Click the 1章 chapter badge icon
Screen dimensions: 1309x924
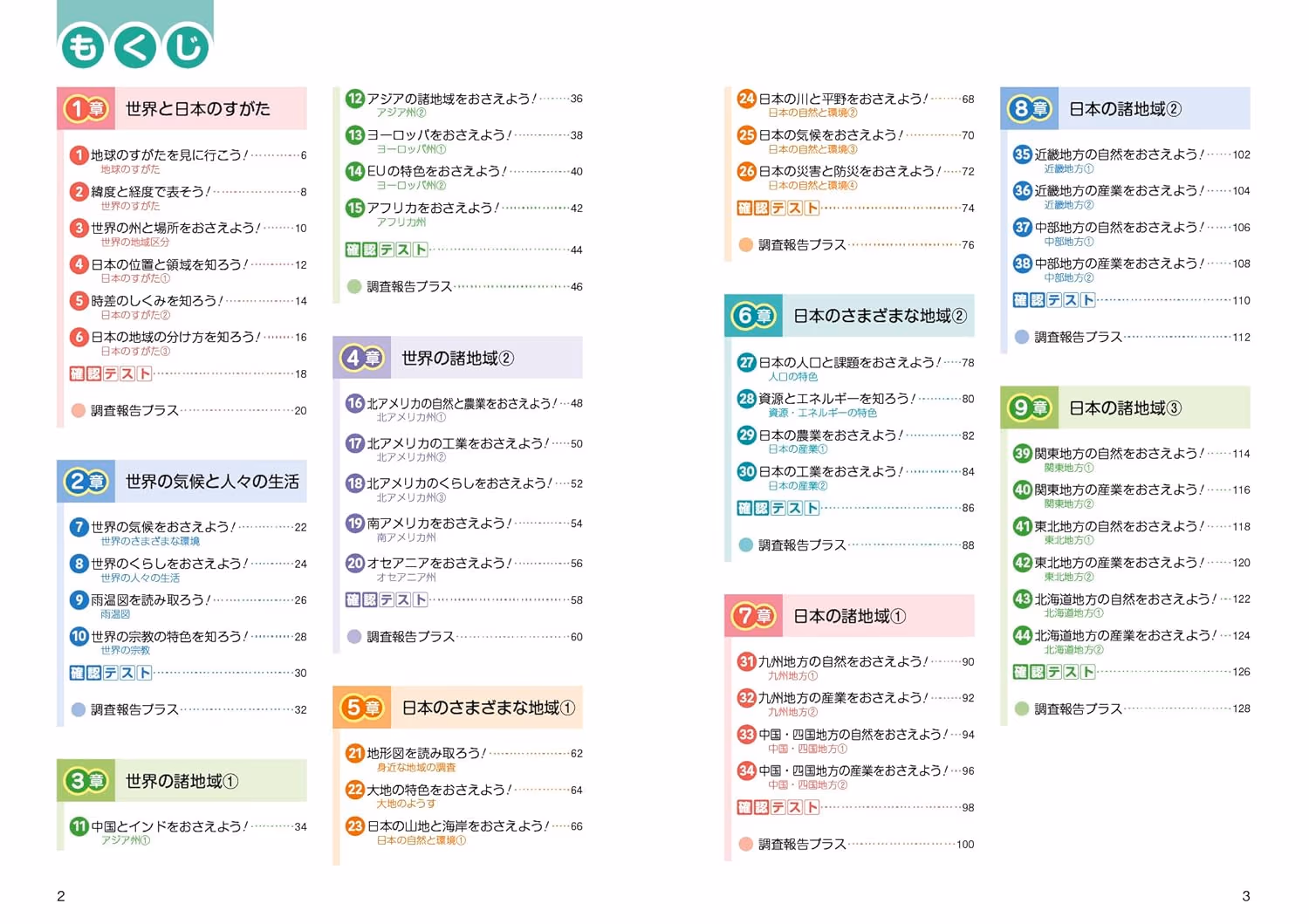86,109
